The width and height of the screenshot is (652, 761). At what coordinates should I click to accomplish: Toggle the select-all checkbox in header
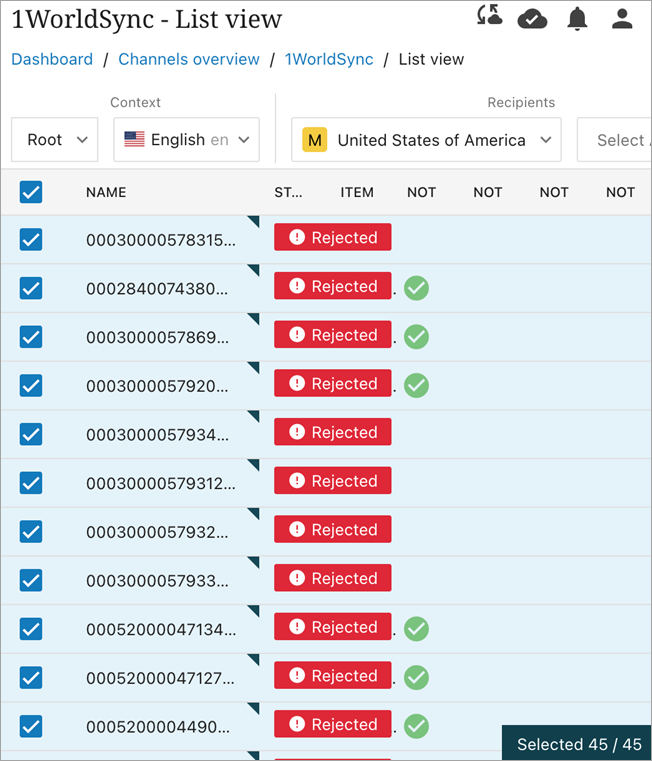31,192
